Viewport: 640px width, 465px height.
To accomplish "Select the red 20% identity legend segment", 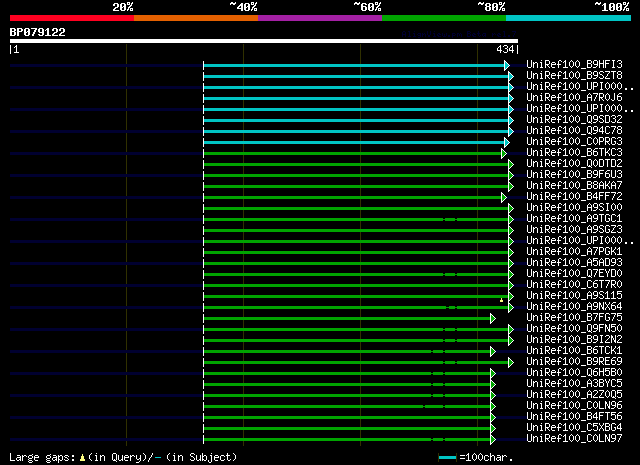I will point(72,18).
